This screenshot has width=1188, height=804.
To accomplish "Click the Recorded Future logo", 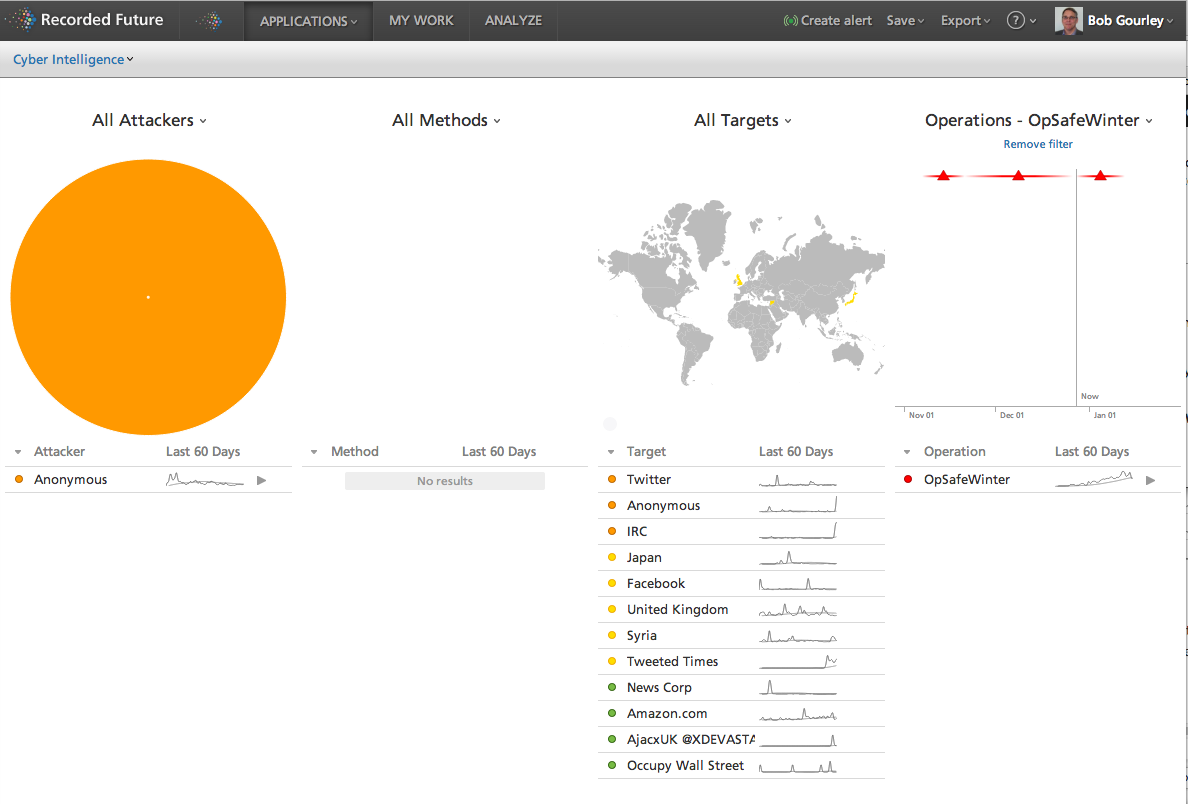I will pyautogui.click(x=85, y=20).
